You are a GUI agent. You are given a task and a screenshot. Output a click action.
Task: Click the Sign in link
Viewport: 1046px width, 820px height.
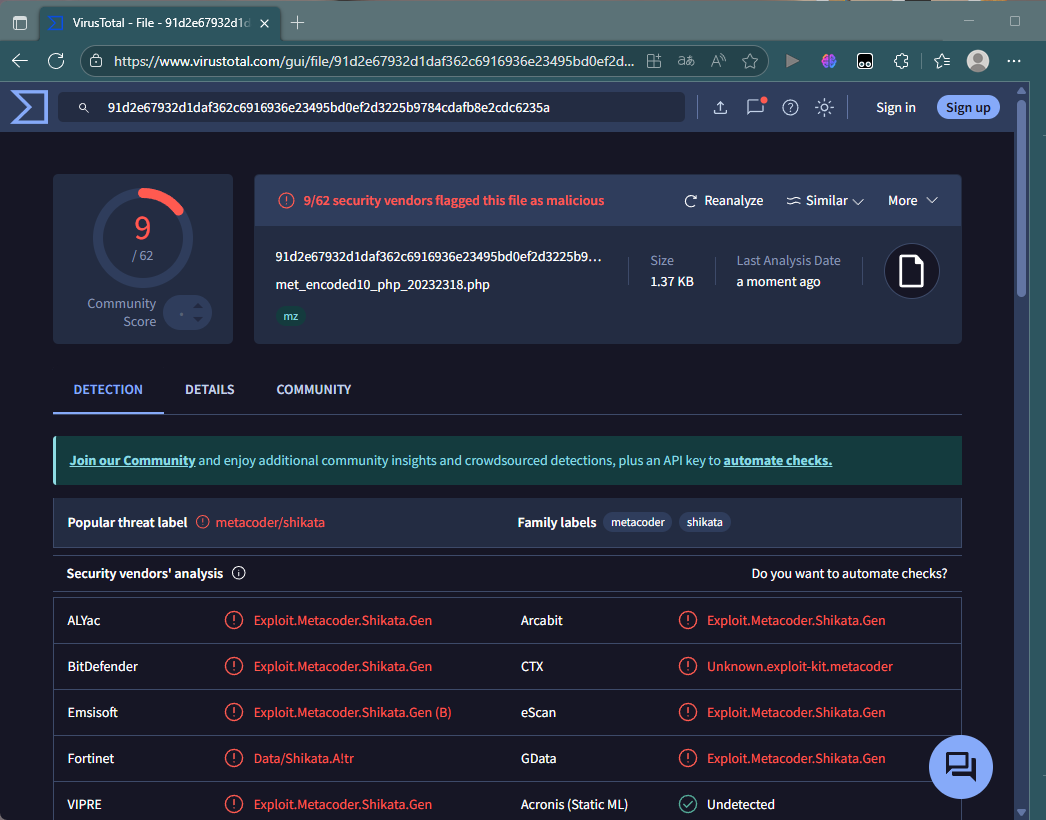click(x=895, y=107)
